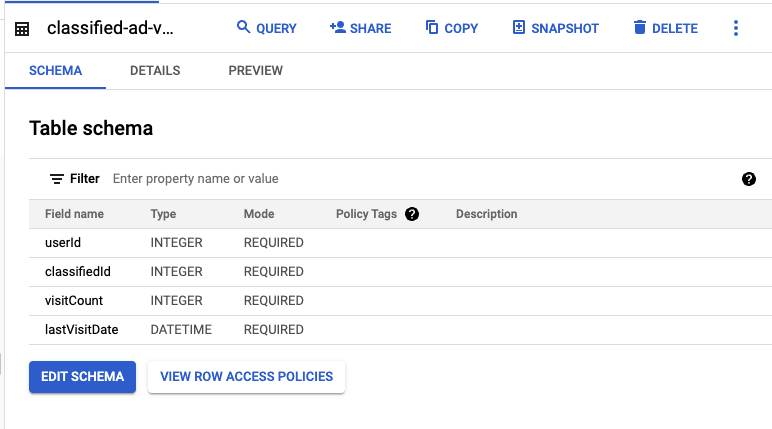Share the table via SHARE button
The width and height of the screenshot is (772, 429).
360,28
